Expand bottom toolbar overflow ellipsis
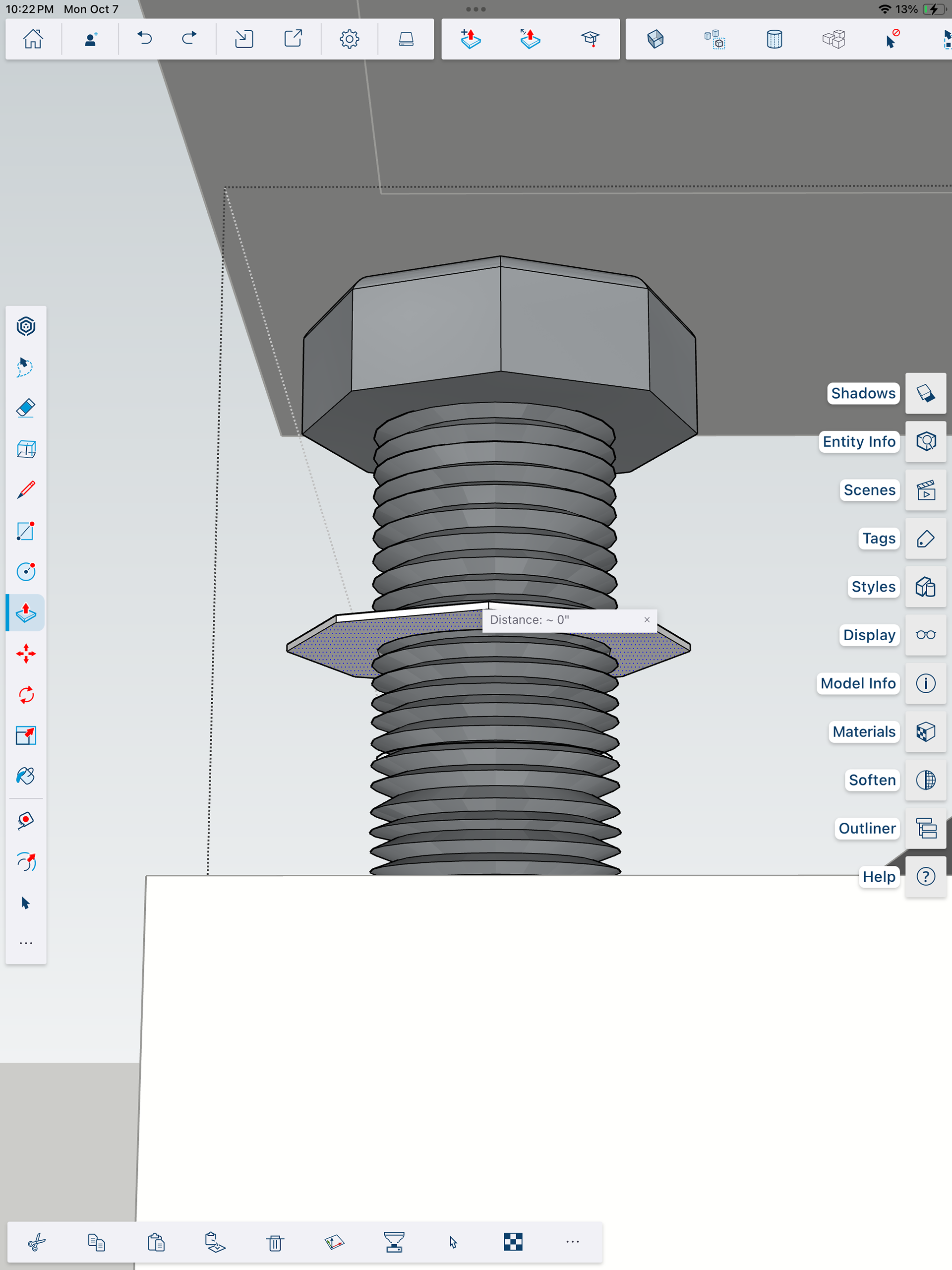 pos(573,1242)
